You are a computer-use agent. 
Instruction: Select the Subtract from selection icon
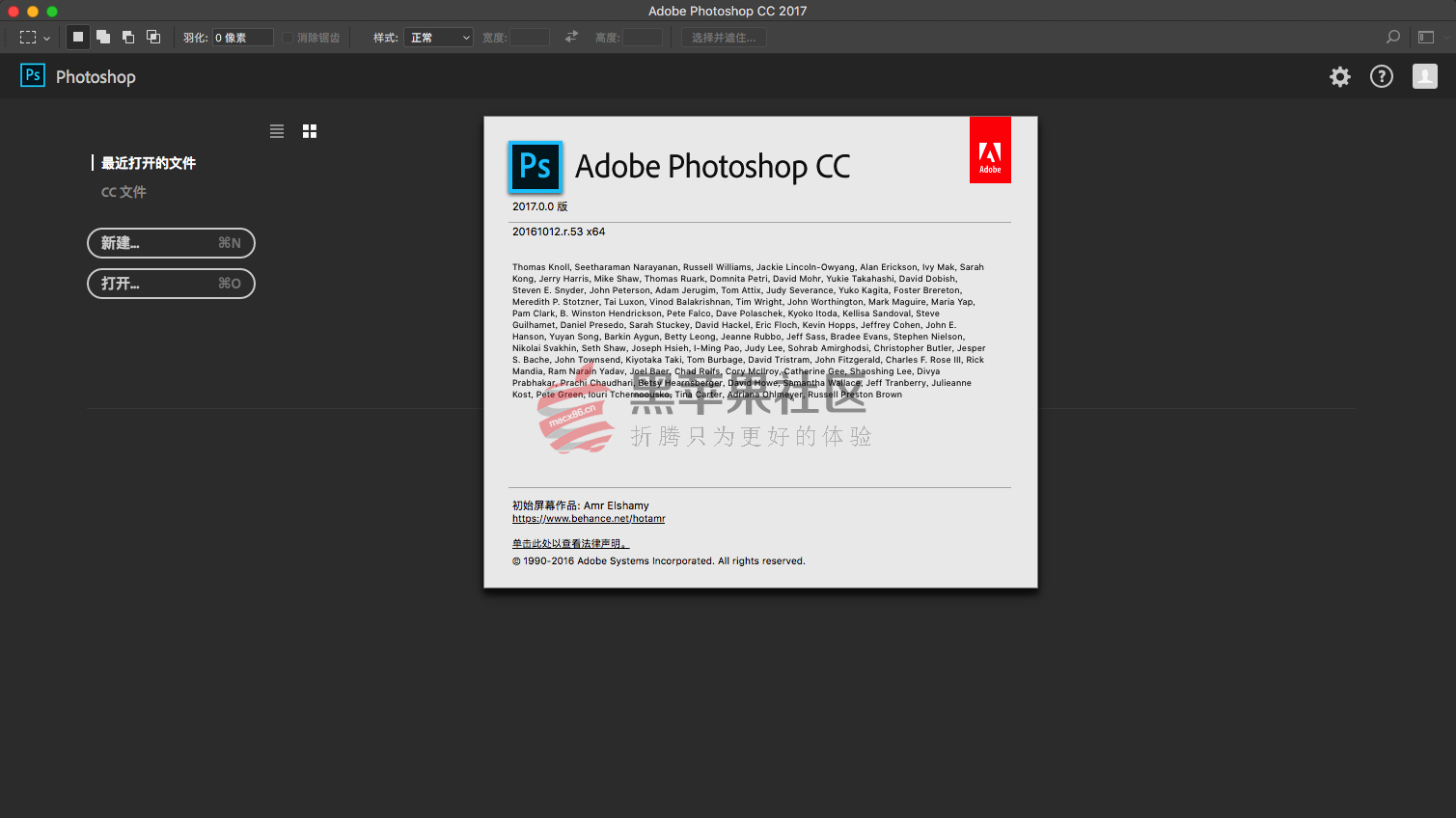tap(128, 37)
